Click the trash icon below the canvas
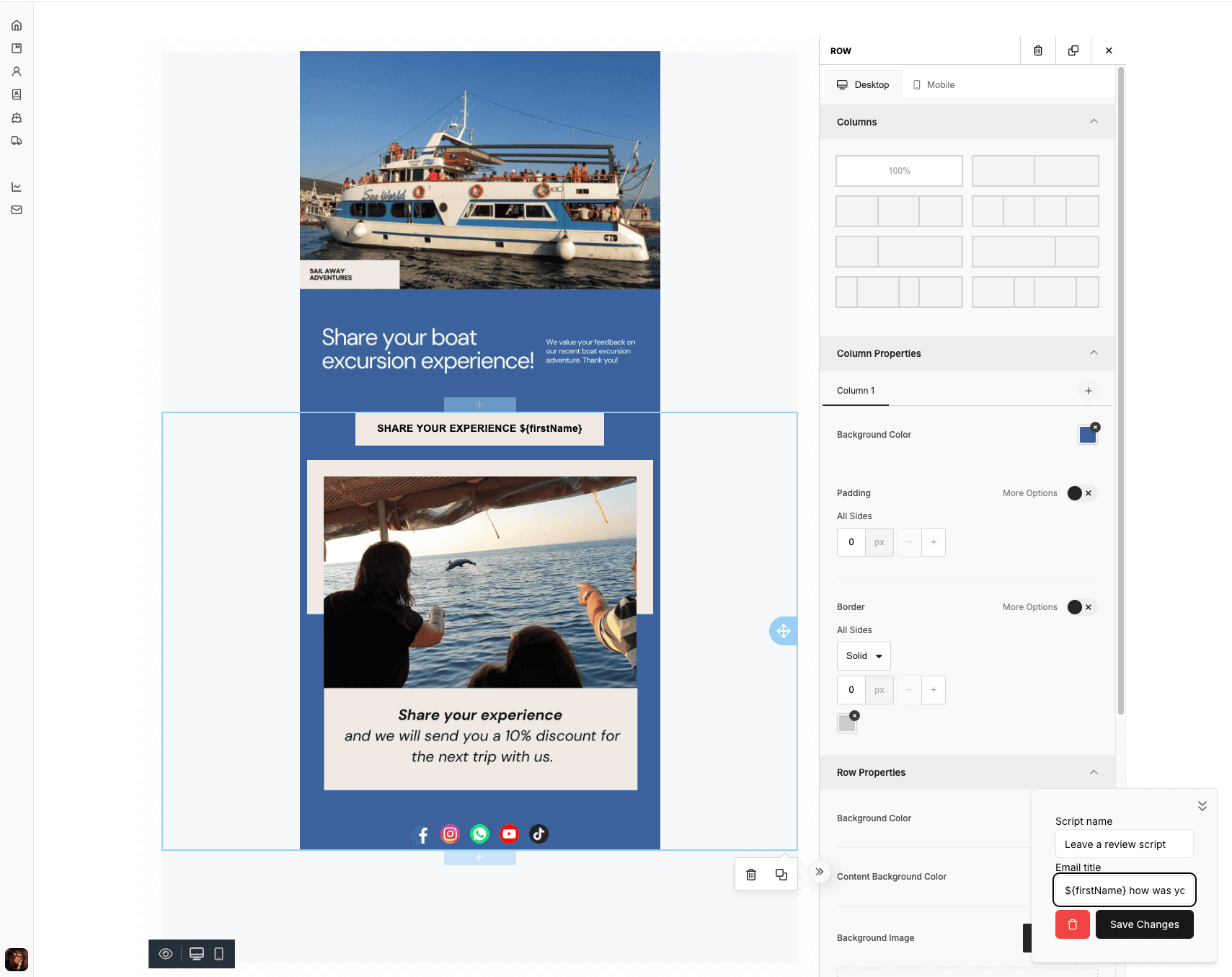The width and height of the screenshot is (1232, 977). [751, 875]
